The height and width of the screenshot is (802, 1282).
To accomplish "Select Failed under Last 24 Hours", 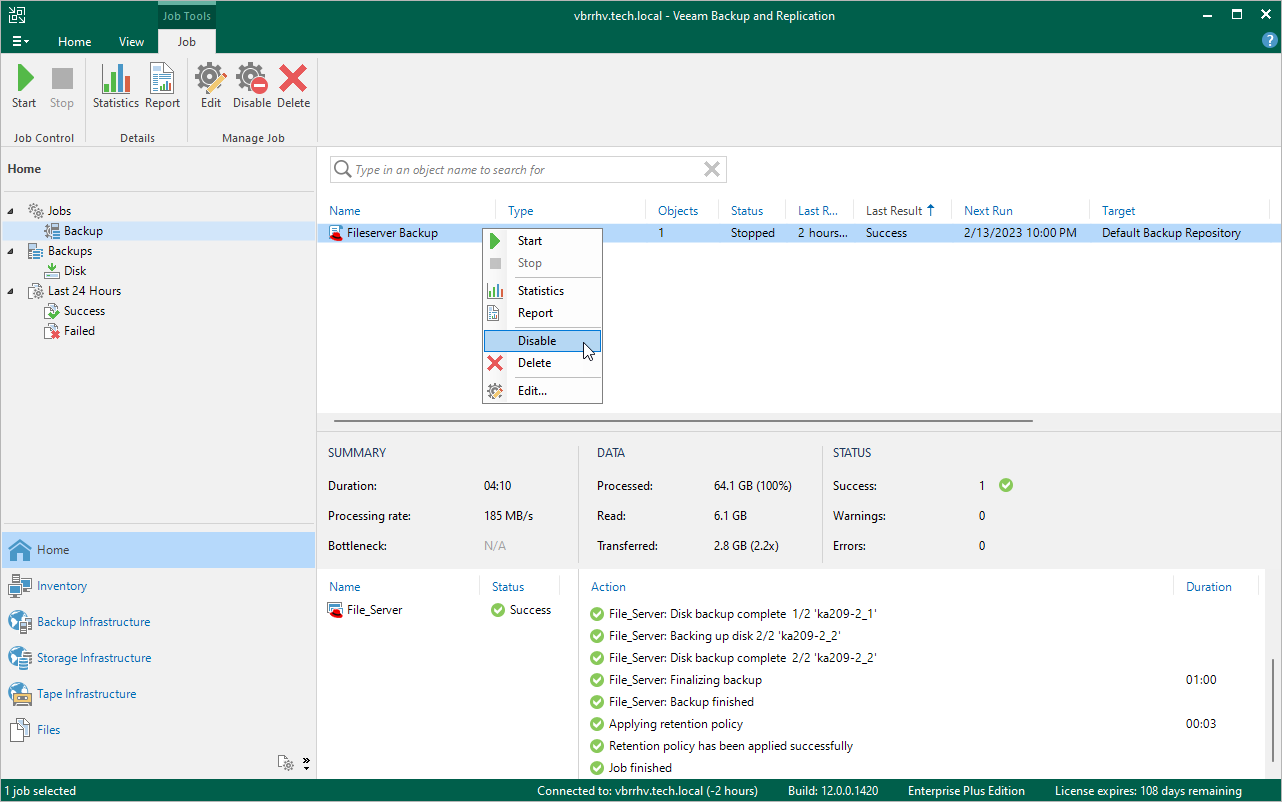I will tap(79, 331).
